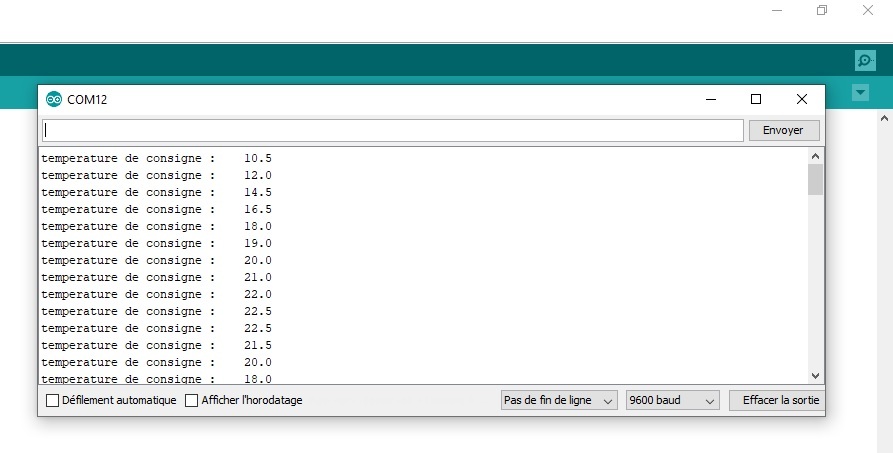The image size is (893, 453).
Task: Click the output scrollbar's down arrow
Action: tap(815, 374)
